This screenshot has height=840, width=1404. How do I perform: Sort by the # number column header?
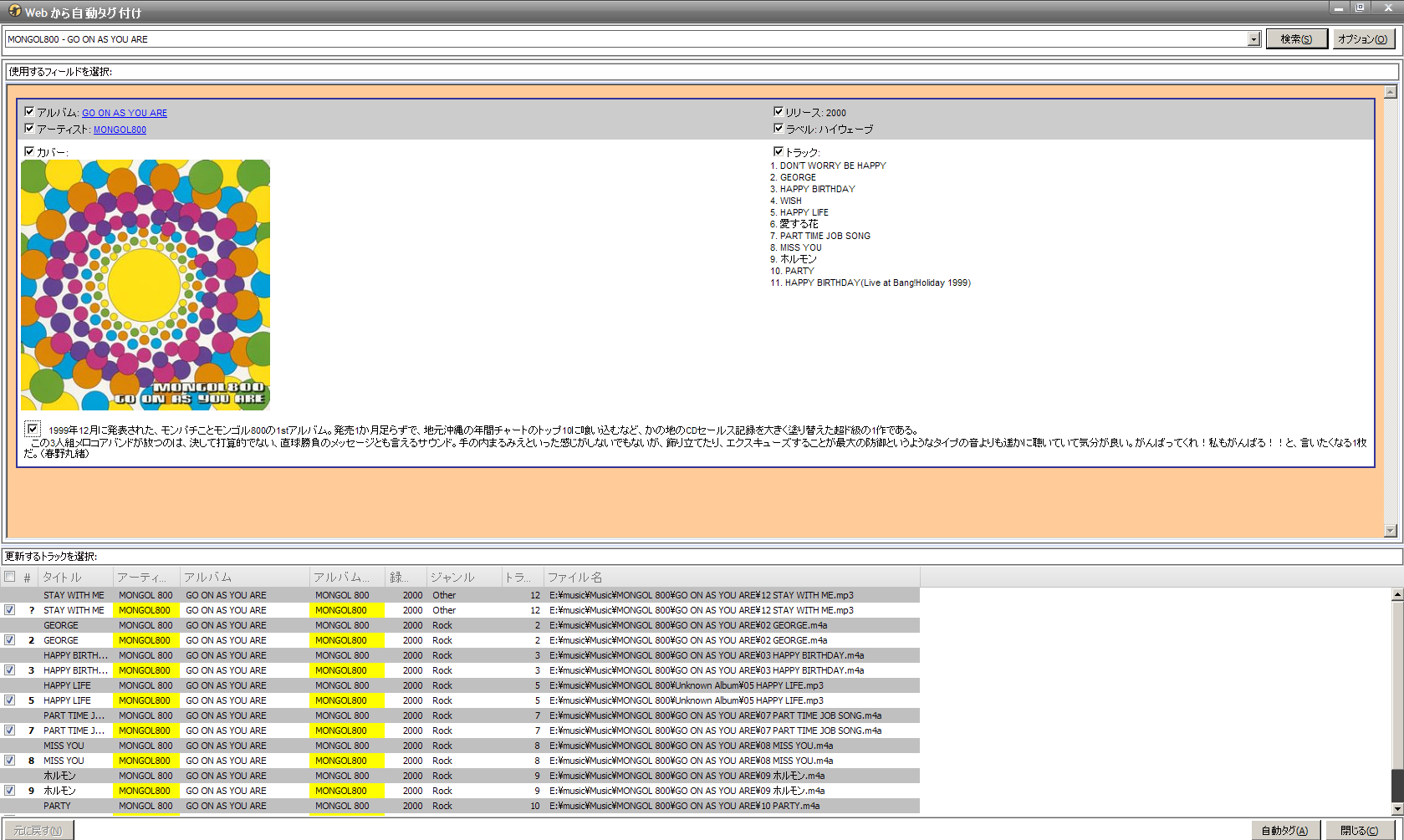pyautogui.click(x=28, y=577)
